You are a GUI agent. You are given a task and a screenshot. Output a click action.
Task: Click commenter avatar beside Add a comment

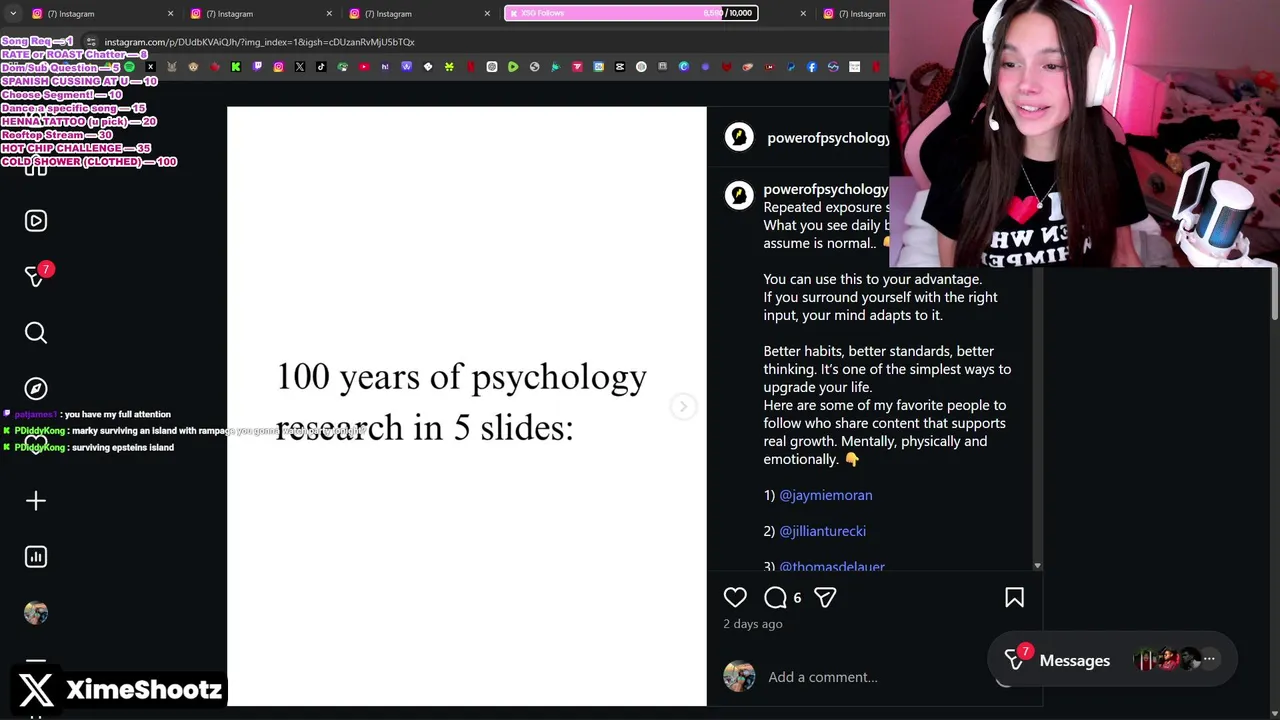coord(739,677)
